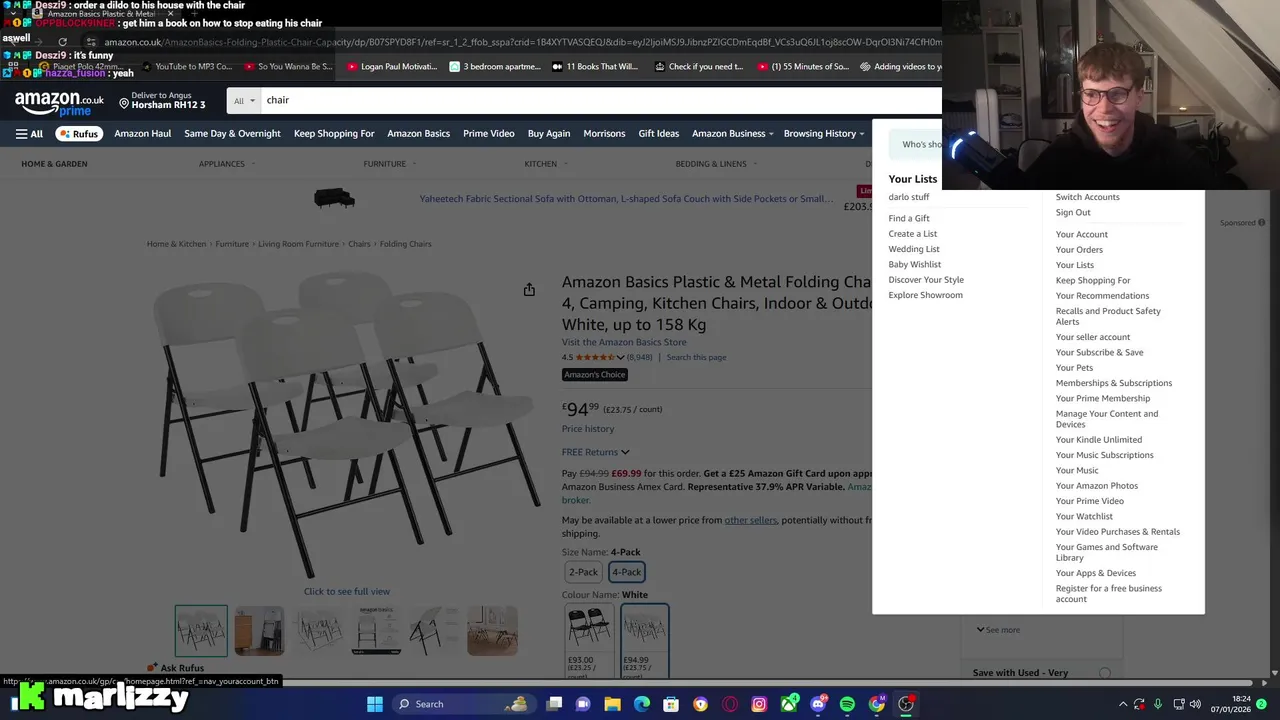Click the share icon above product image

[x=529, y=290]
